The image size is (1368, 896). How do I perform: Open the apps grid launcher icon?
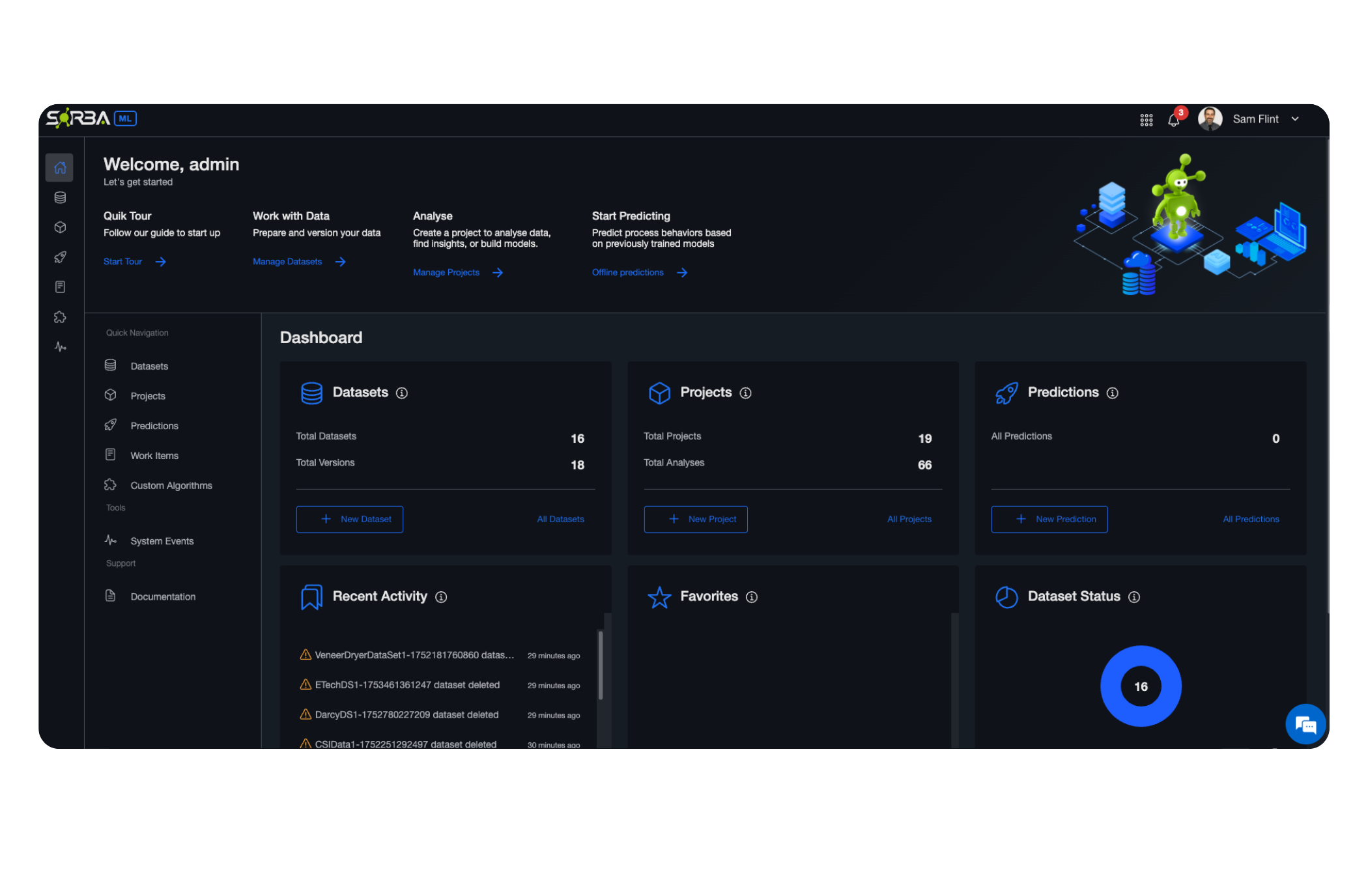[1146, 120]
